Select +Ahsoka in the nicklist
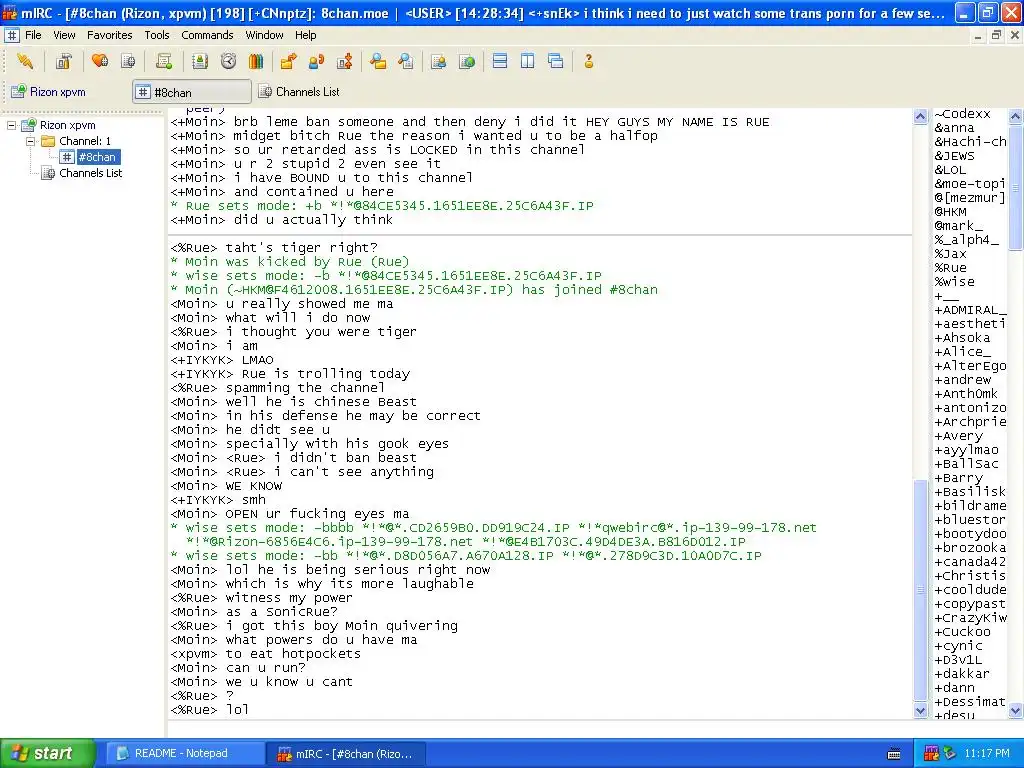The width and height of the screenshot is (1024, 768). 962,338
